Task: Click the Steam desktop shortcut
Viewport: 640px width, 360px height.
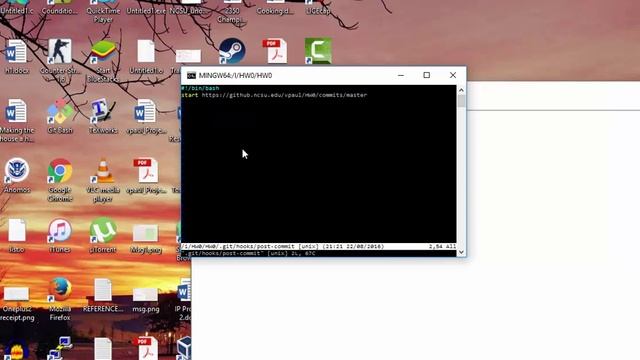Action: point(232,51)
